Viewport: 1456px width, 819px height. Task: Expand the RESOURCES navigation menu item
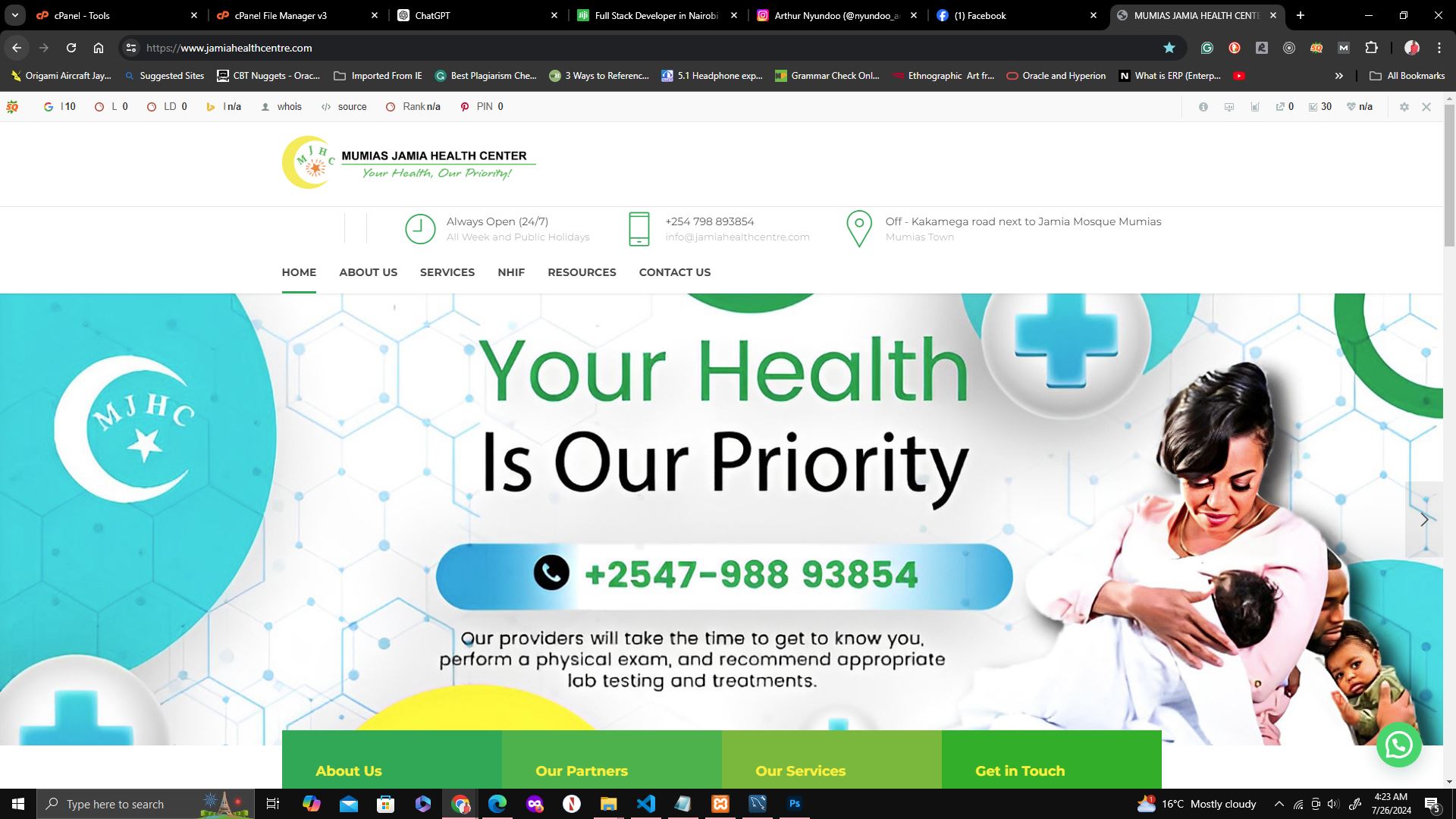tap(582, 272)
